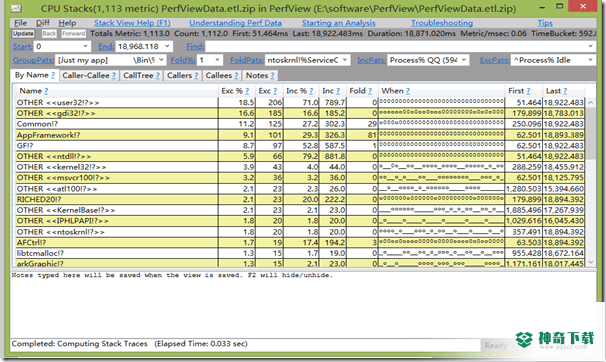Switch to the Notes tab
The width and height of the screenshot is (606, 362).
(260, 76)
